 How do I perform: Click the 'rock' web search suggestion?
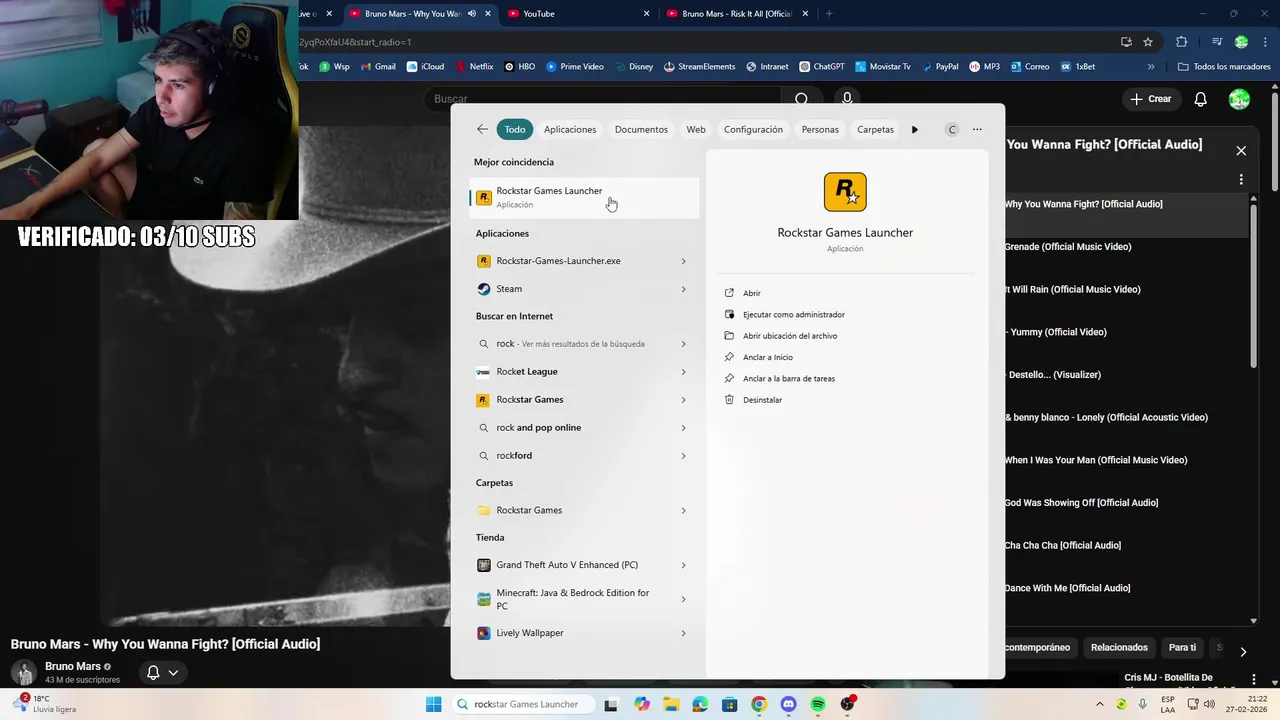tap(572, 343)
